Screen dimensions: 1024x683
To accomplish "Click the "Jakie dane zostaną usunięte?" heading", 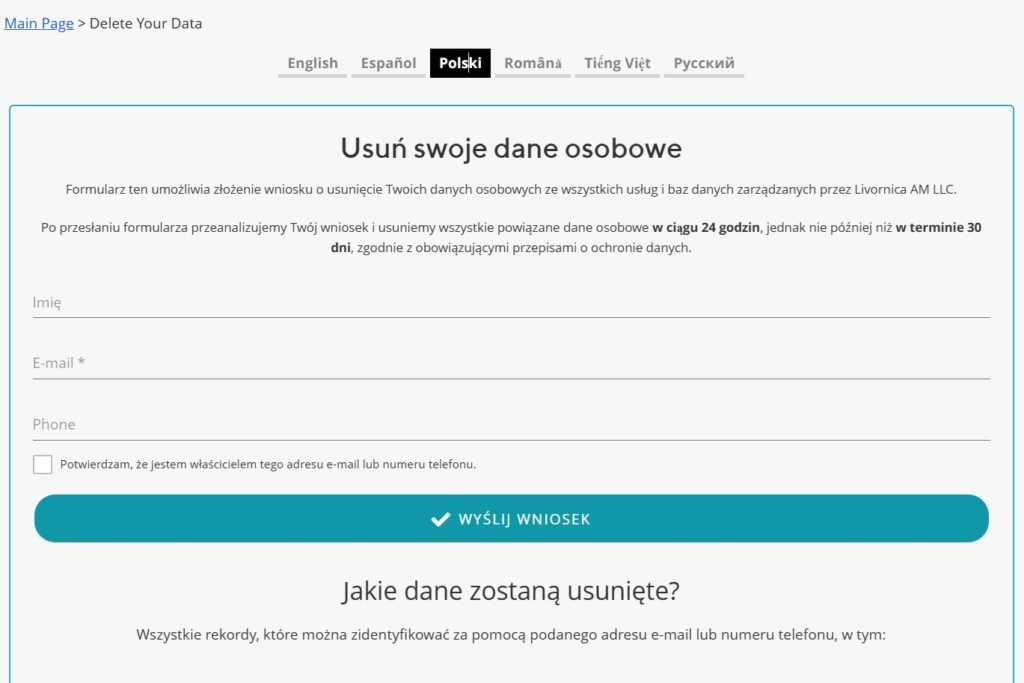I will 511,591.
